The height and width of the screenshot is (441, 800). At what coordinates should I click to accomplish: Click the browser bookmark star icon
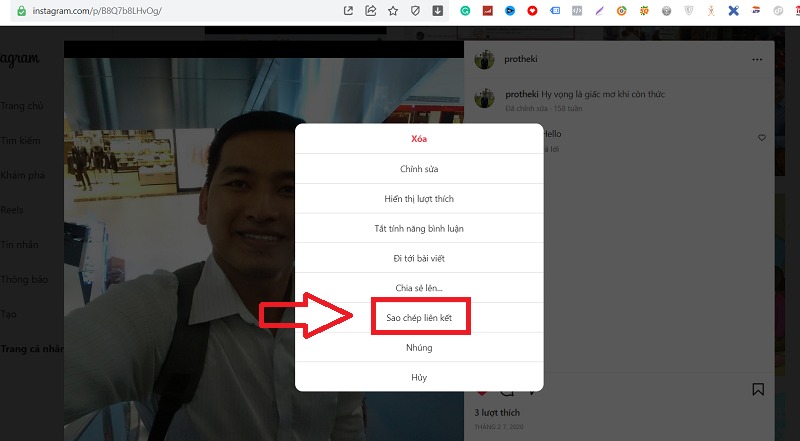coord(393,11)
